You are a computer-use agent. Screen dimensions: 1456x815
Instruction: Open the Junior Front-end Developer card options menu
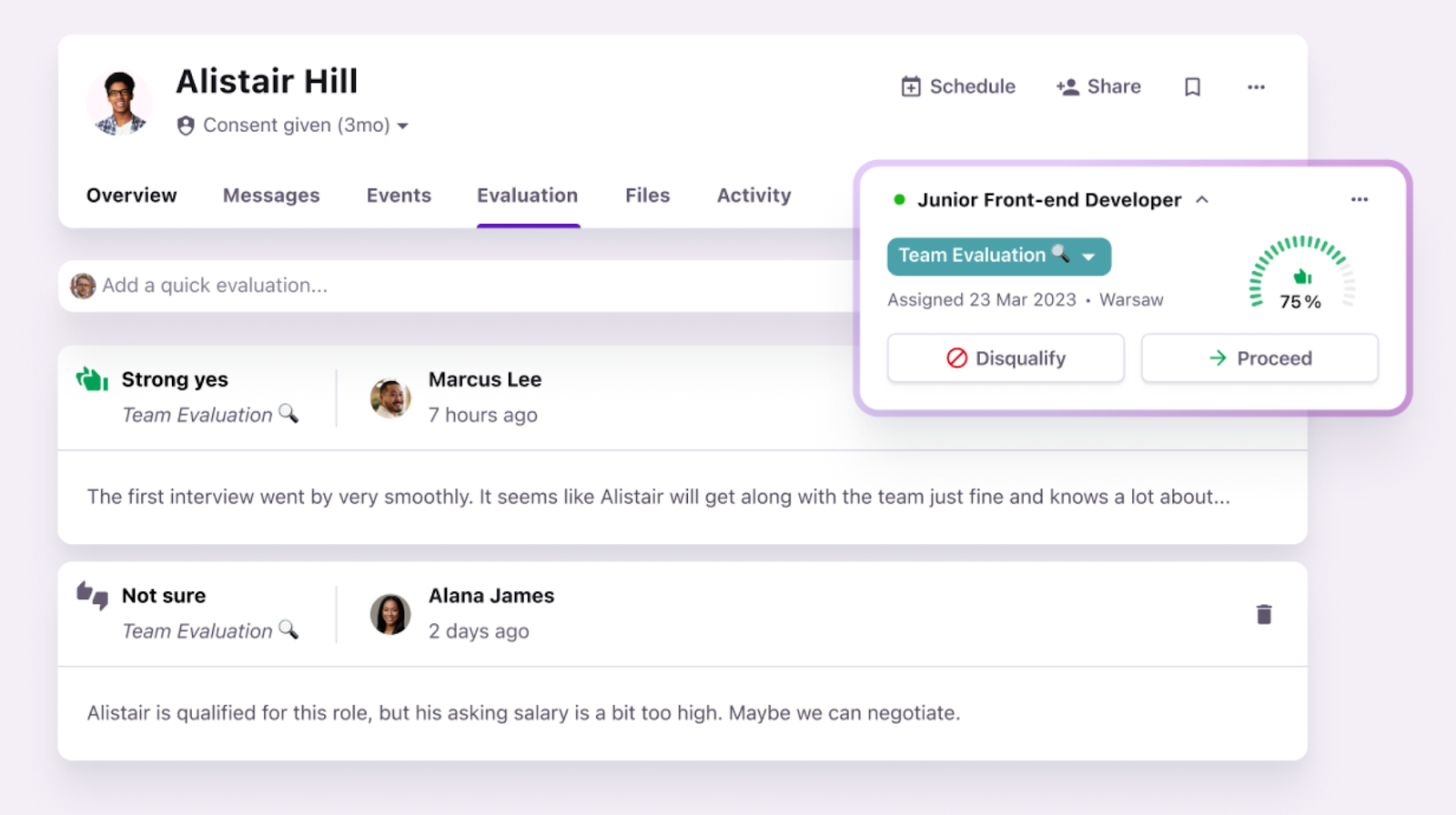(1359, 199)
